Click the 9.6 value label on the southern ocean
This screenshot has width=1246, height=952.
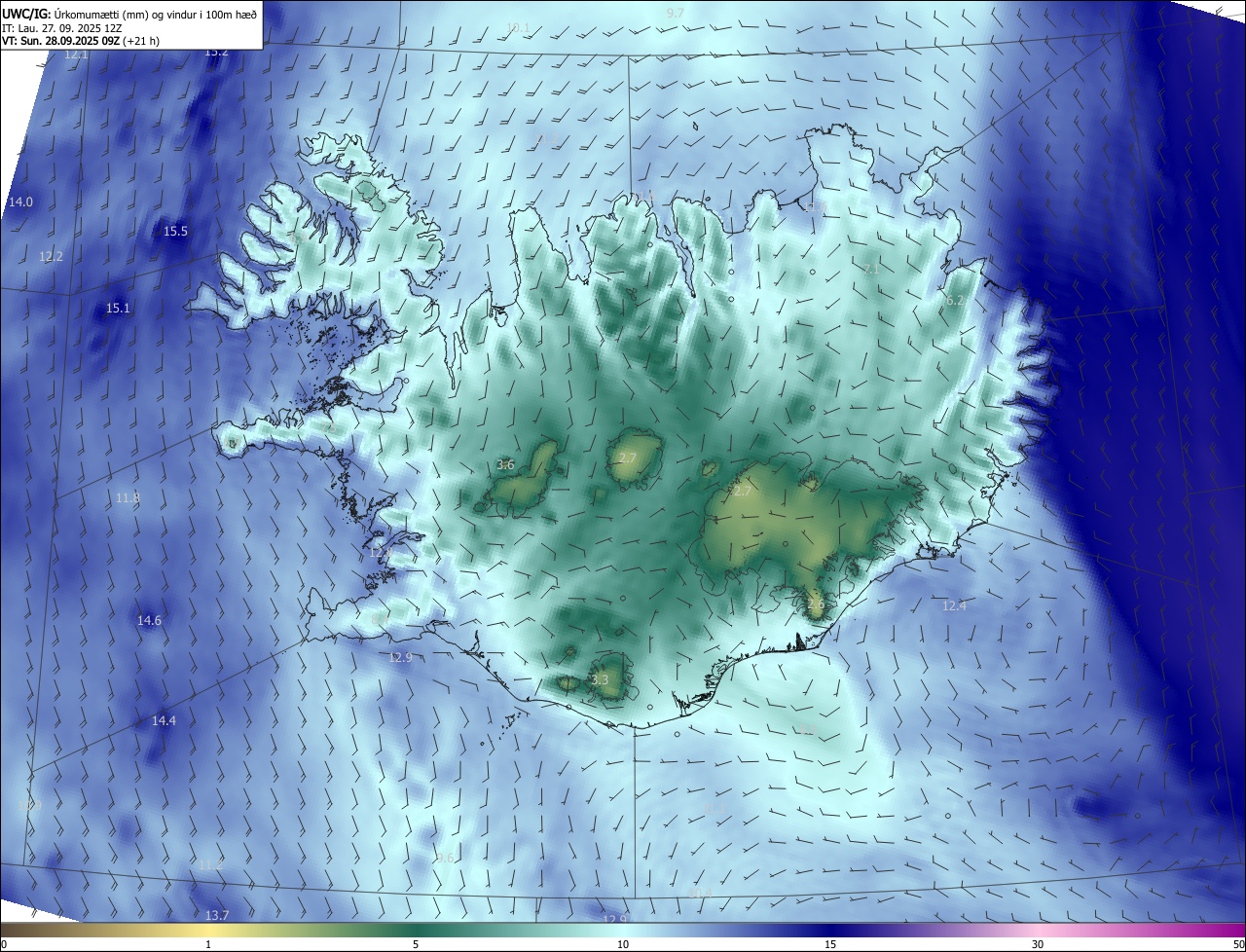coord(445,858)
